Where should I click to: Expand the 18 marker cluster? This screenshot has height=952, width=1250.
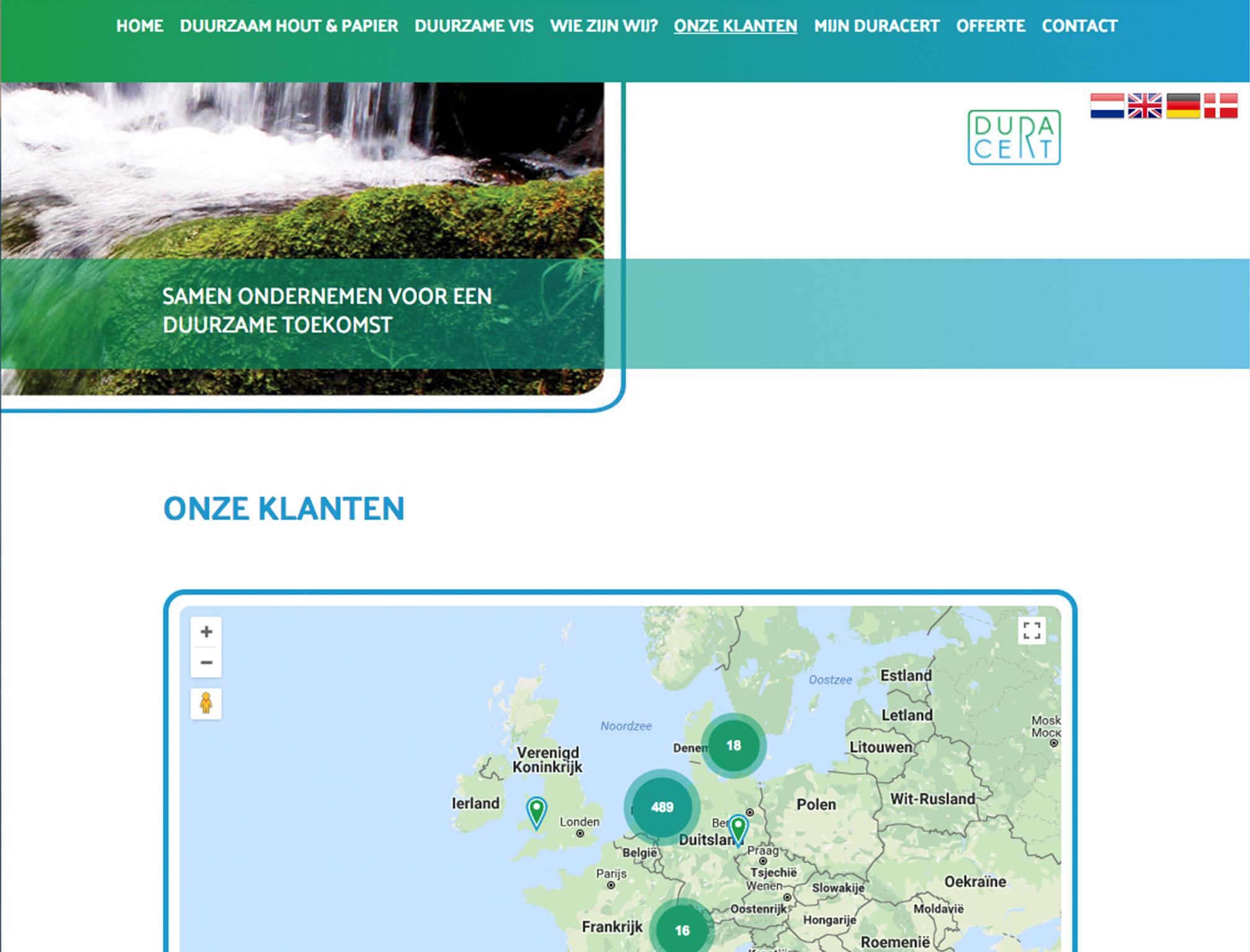click(x=733, y=745)
